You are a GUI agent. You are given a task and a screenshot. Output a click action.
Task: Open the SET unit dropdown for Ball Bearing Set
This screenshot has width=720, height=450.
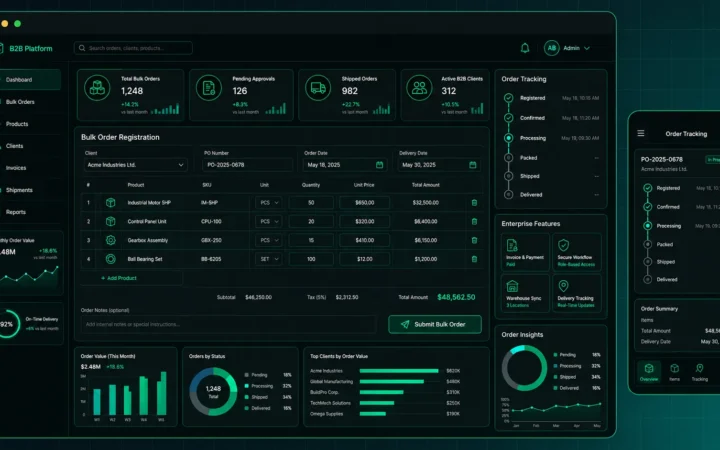tap(269, 259)
